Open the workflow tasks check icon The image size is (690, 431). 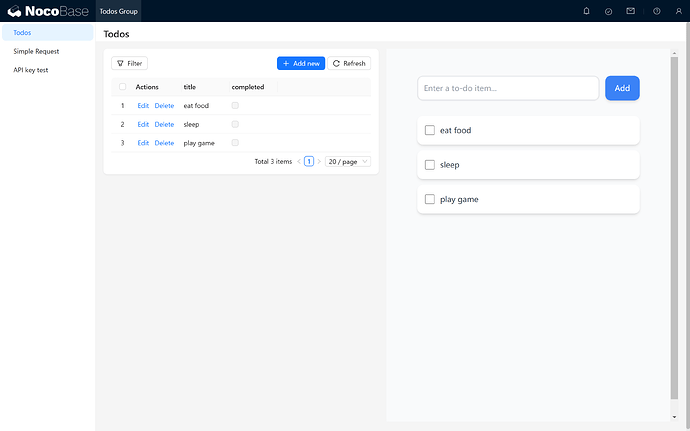tap(608, 11)
